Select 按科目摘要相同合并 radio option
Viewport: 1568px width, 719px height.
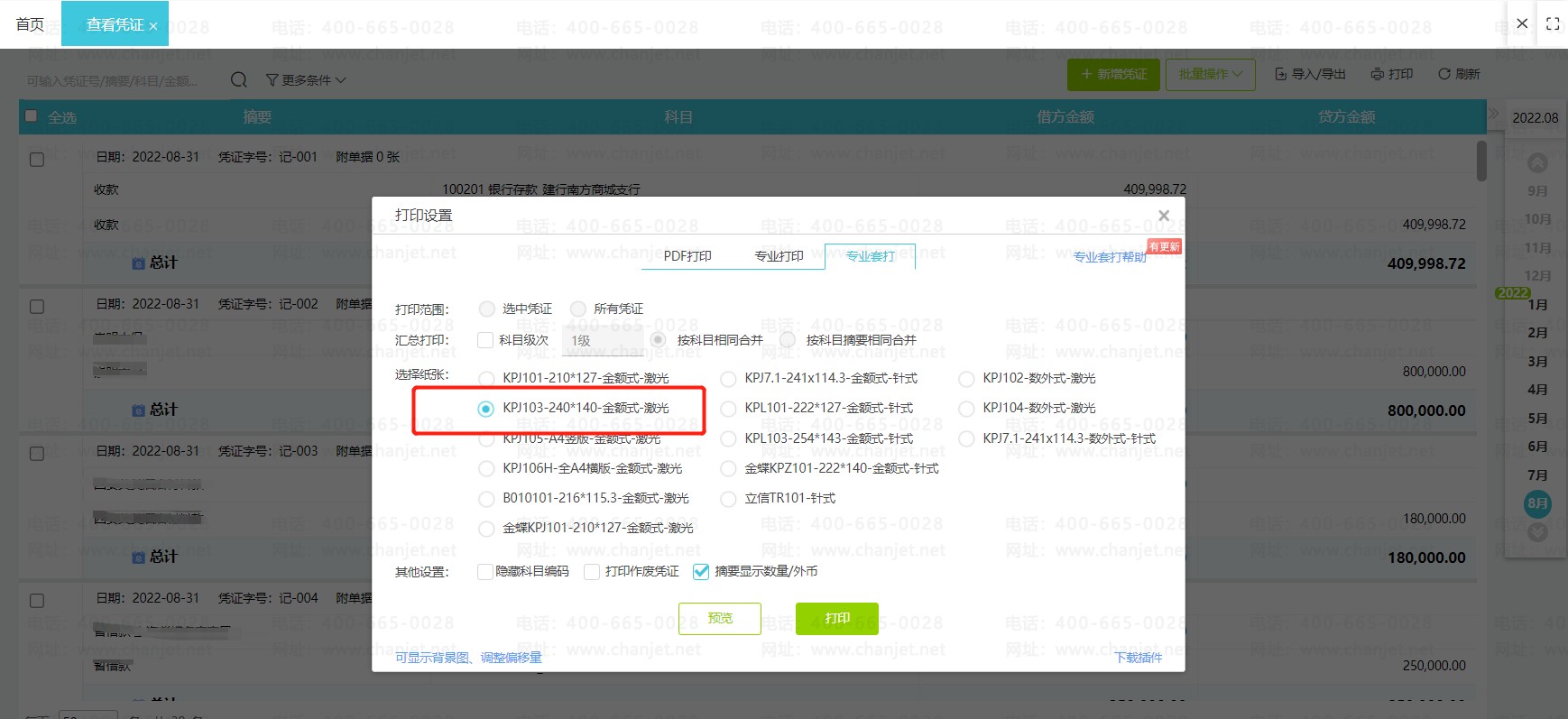(788, 340)
